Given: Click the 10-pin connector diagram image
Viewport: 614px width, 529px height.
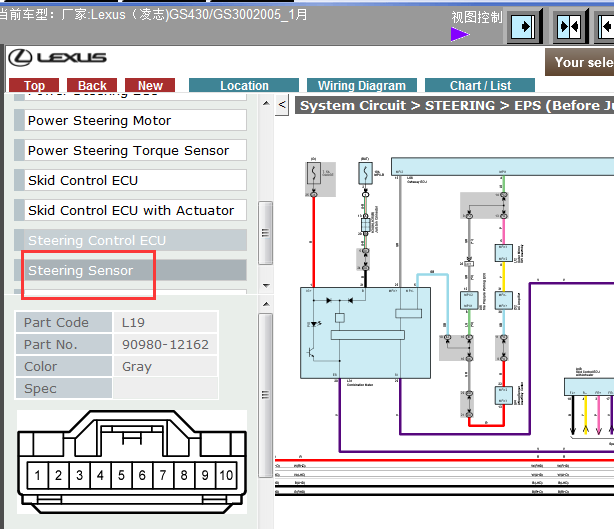Looking at the screenshot, I should [x=132, y=462].
